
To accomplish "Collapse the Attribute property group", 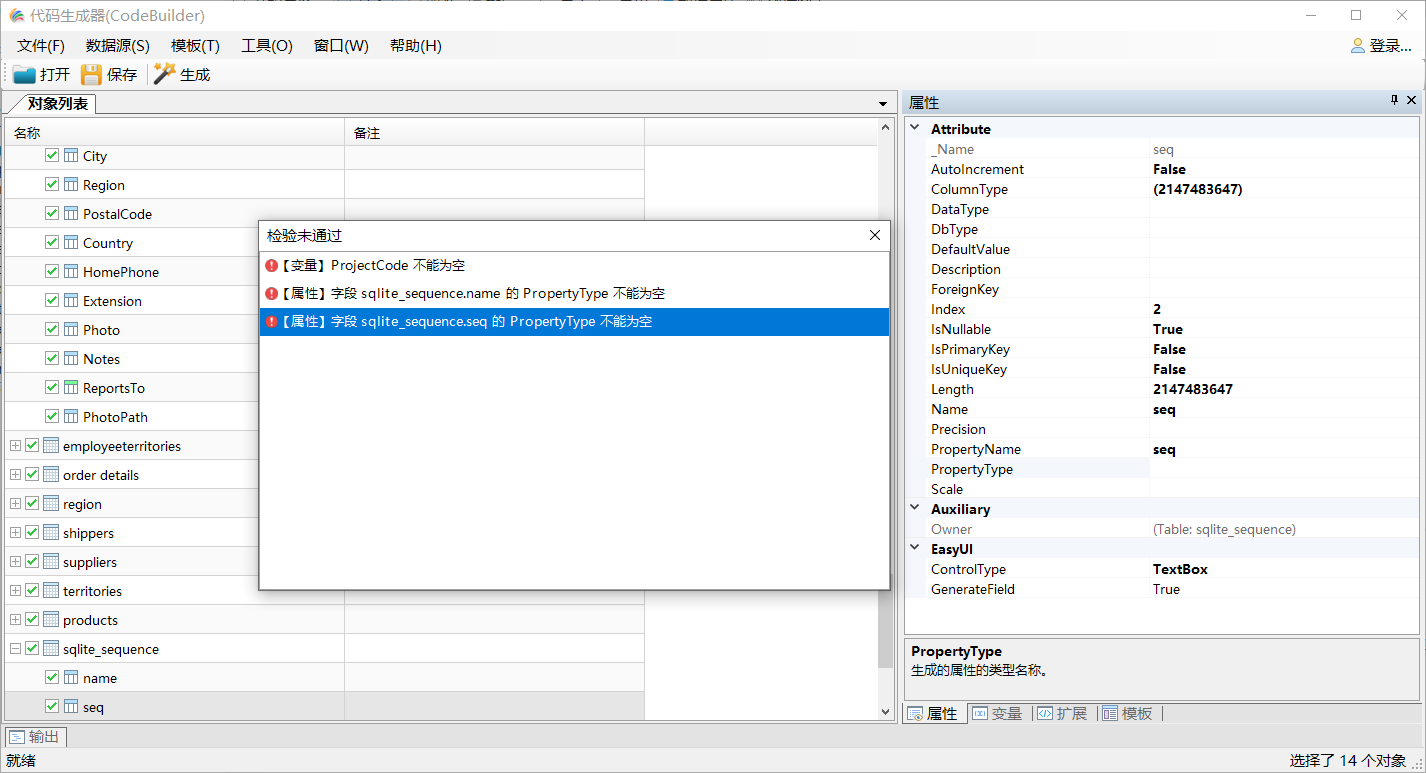I will point(914,129).
